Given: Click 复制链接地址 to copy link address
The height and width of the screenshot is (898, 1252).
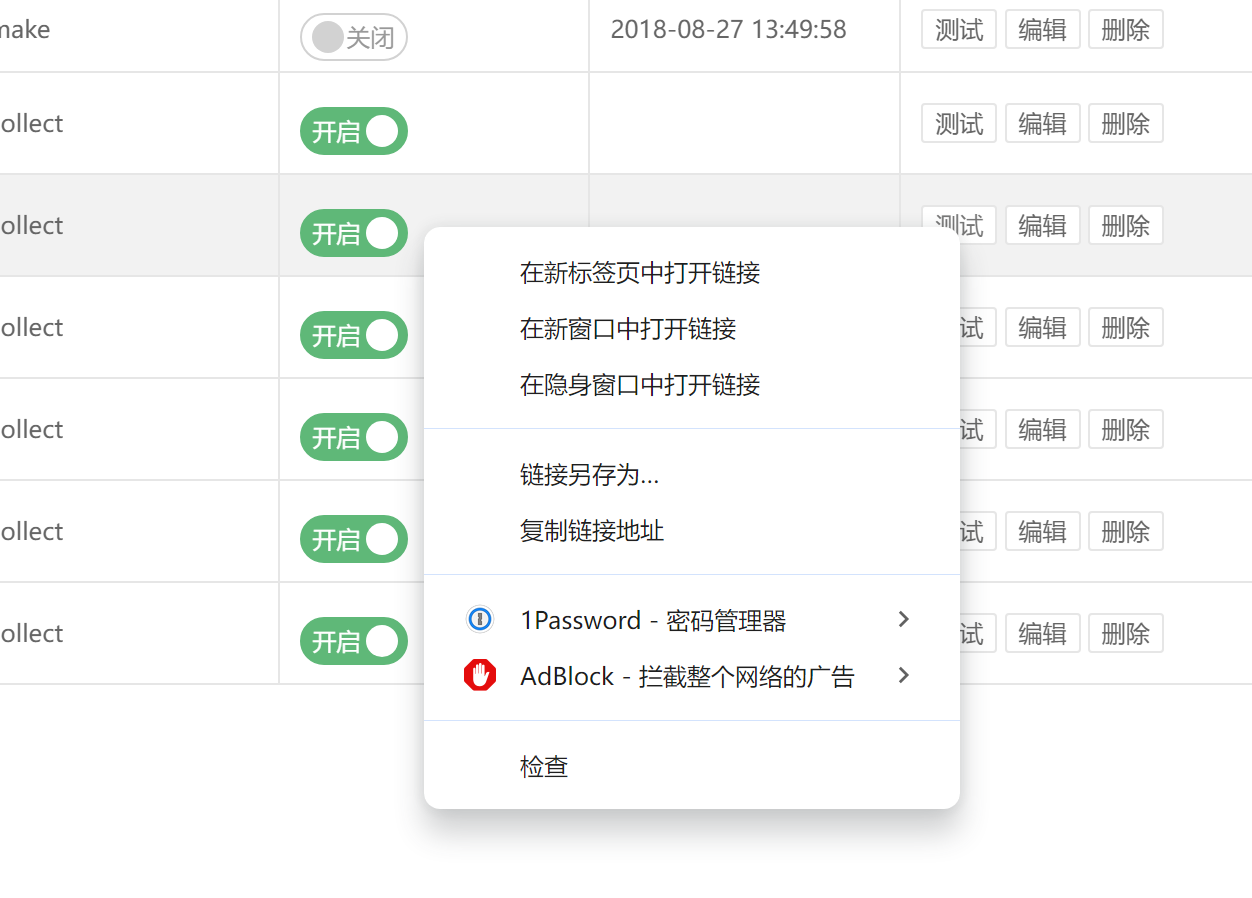Looking at the screenshot, I should [592, 531].
